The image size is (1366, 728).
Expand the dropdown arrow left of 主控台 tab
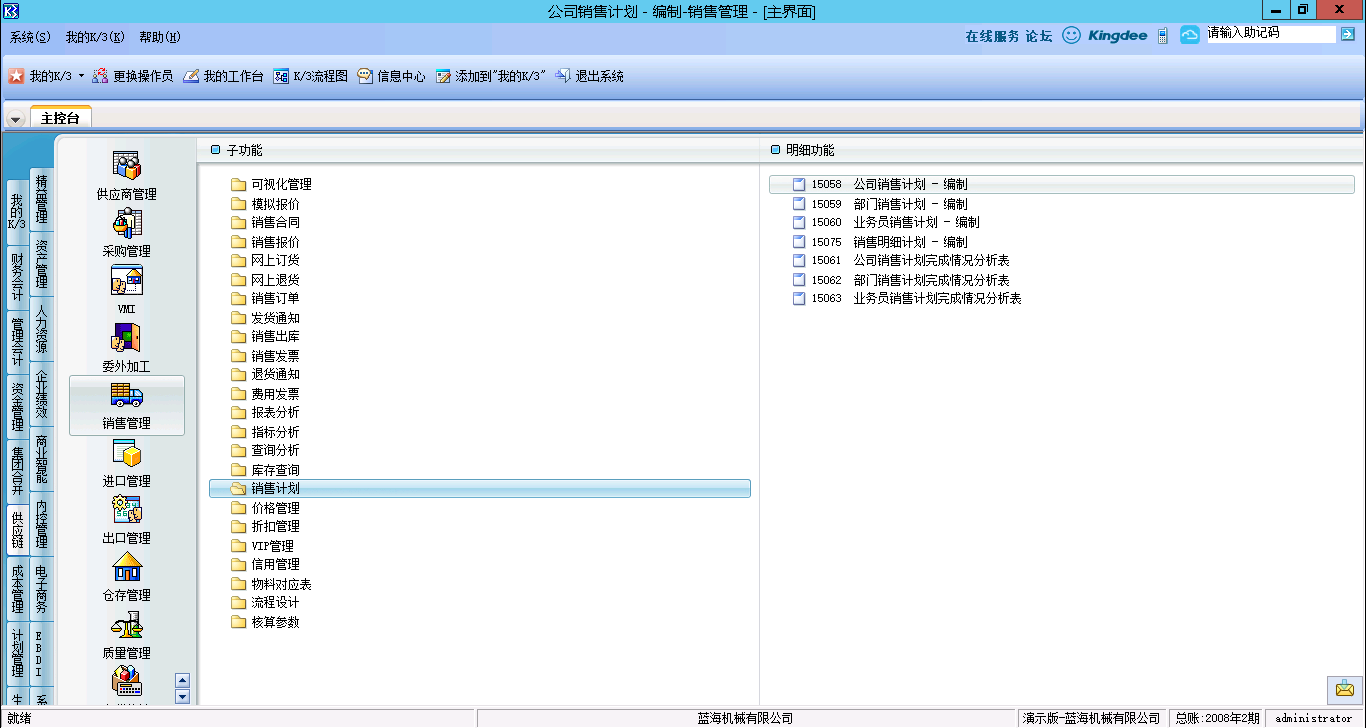[15, 119]
